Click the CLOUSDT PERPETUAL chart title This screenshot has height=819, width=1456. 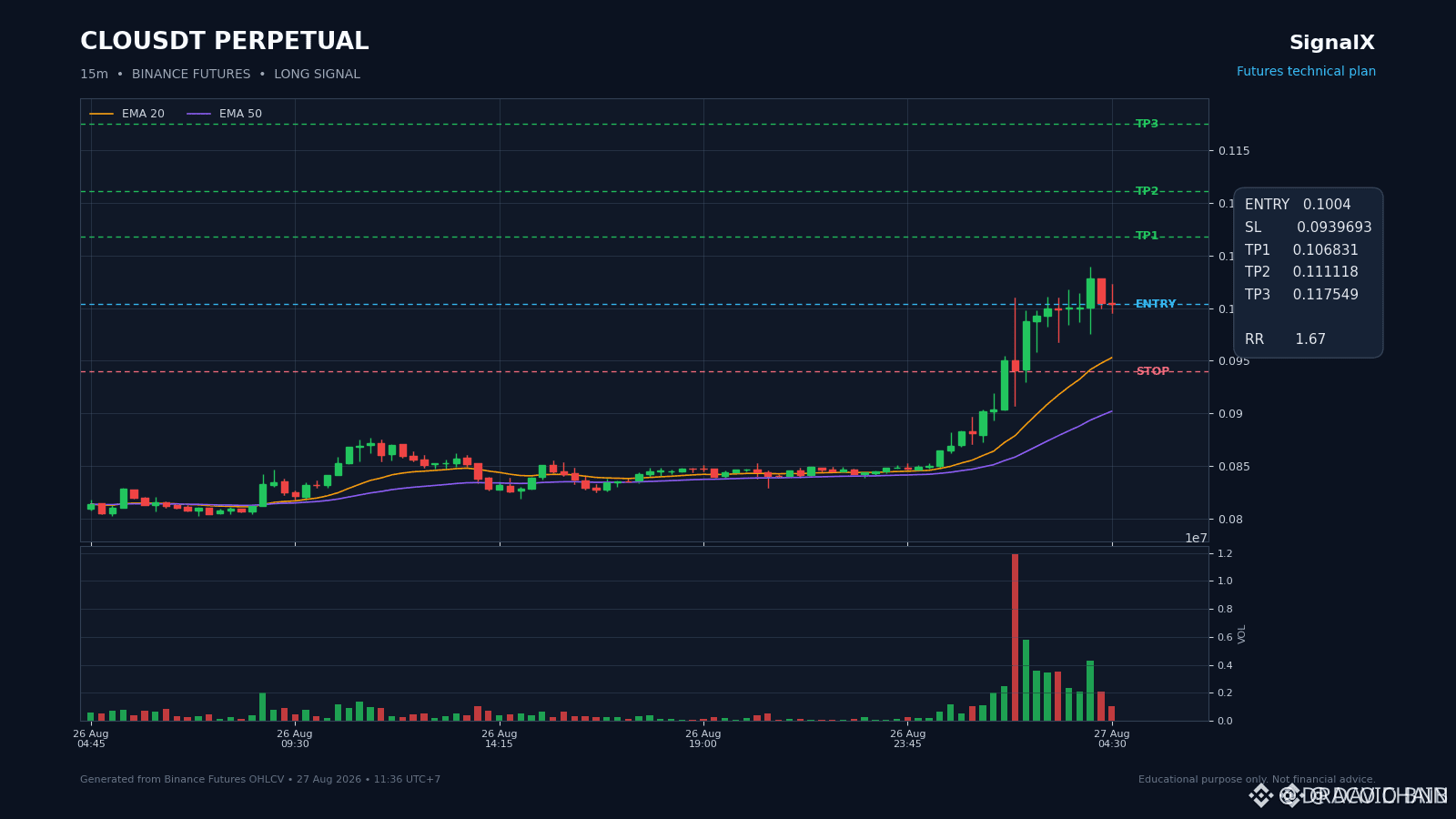click(x=224, y=42)
